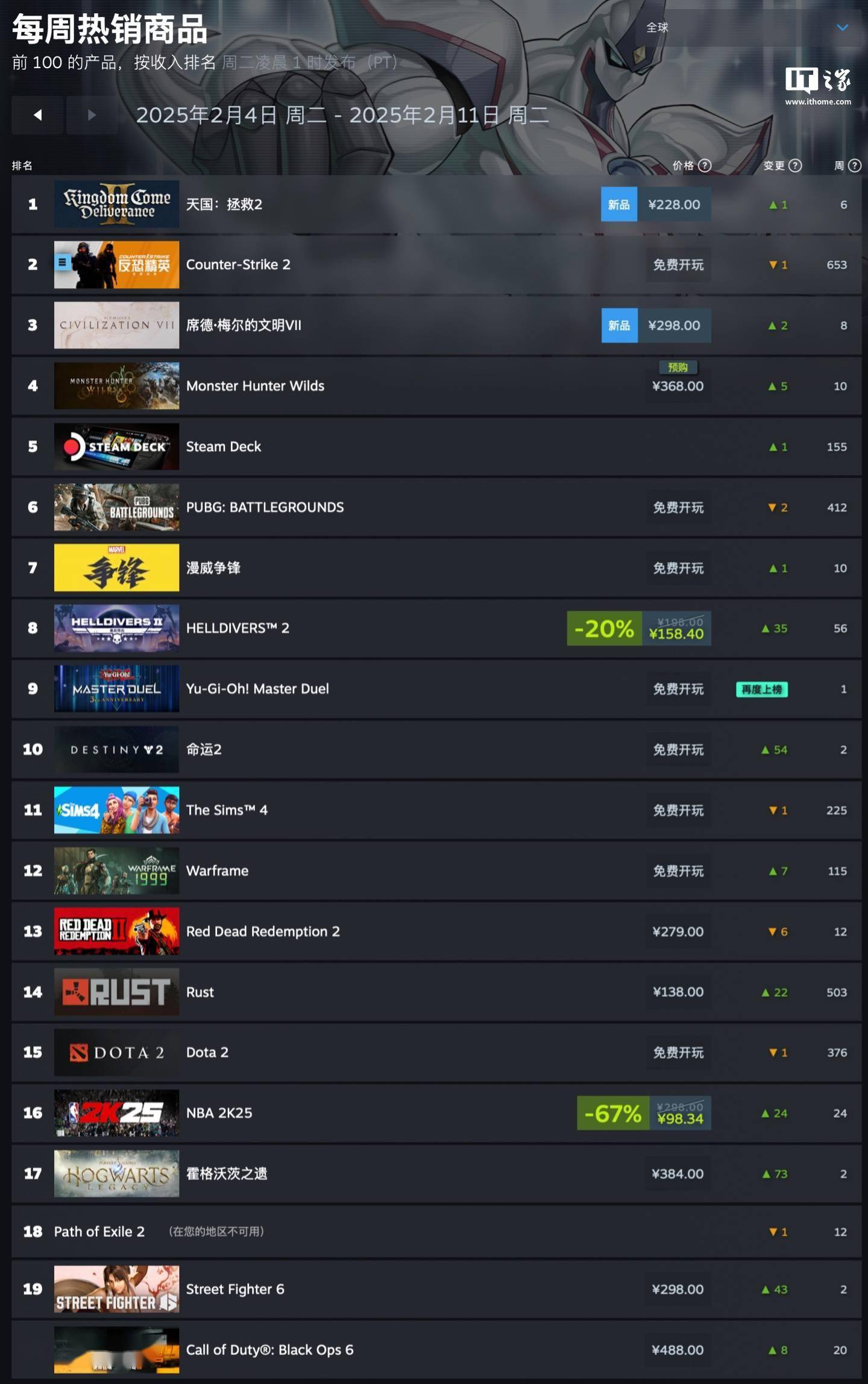Open the Red Dead Redemption 2 capsule image

coord(116,931)
